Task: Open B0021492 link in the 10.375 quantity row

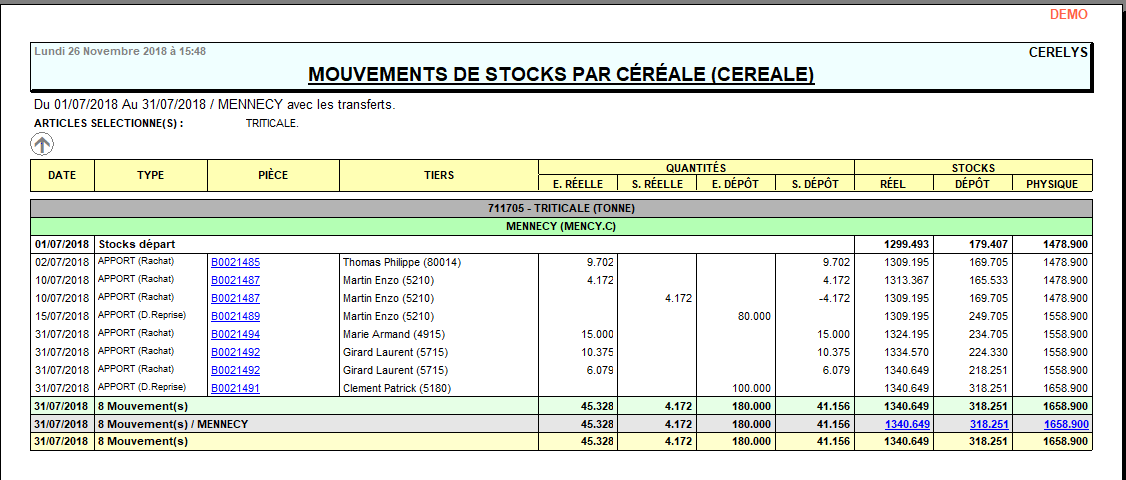Action: tap(235, 352)
